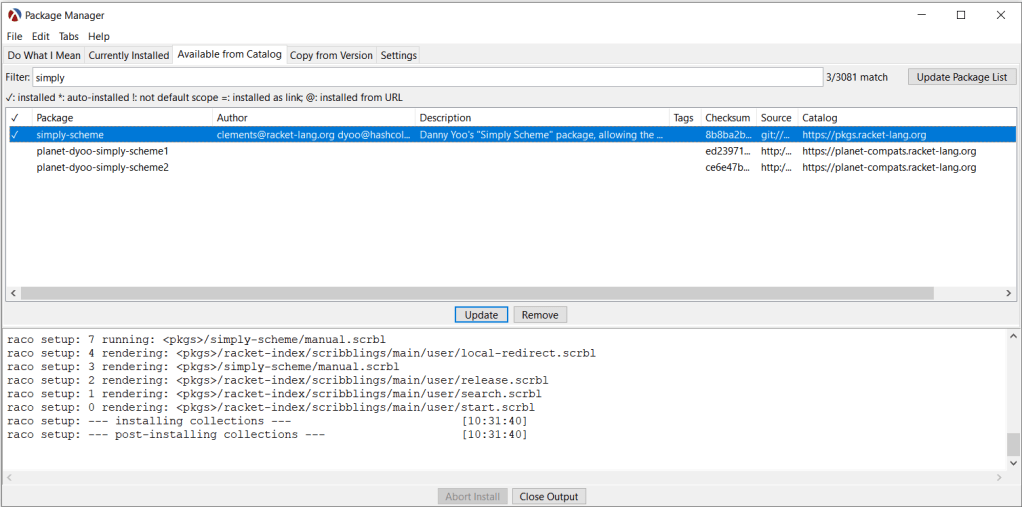The image size is (1022, 507).
Task: Select the planet-dyoo-simply-scheme1 package row
Action: pyautogui.click(x=102, y=151)
